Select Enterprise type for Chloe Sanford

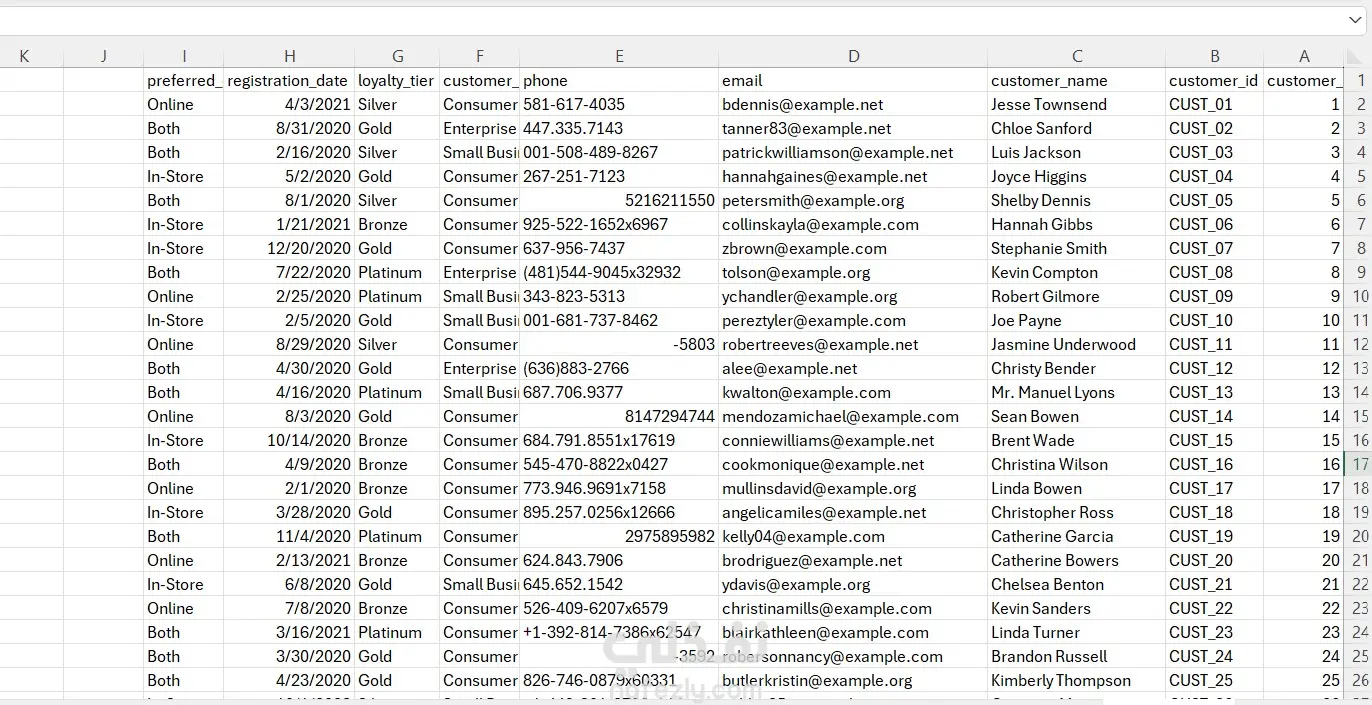(480, 129)
